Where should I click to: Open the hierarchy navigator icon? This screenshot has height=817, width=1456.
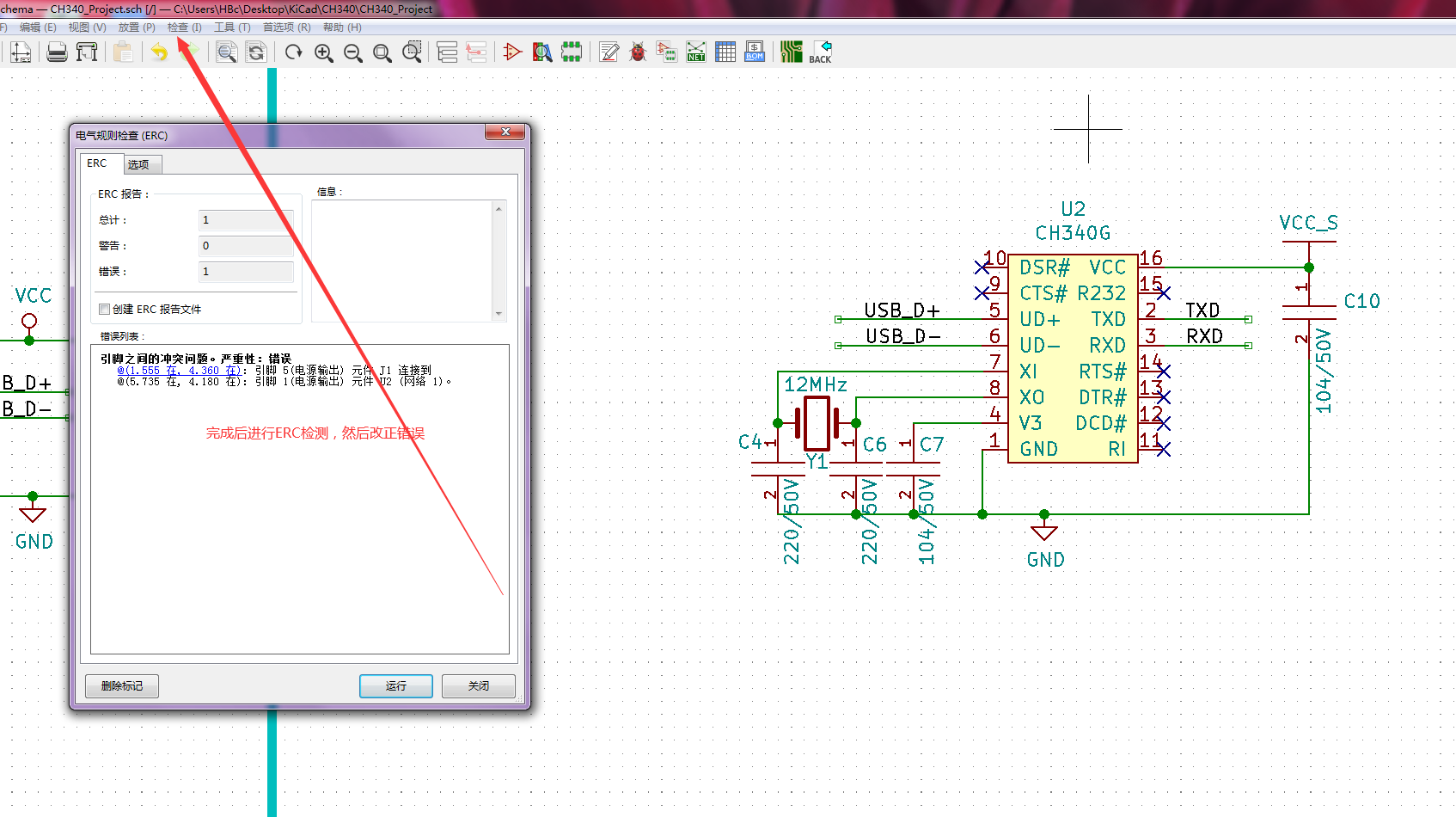point(447,52)
